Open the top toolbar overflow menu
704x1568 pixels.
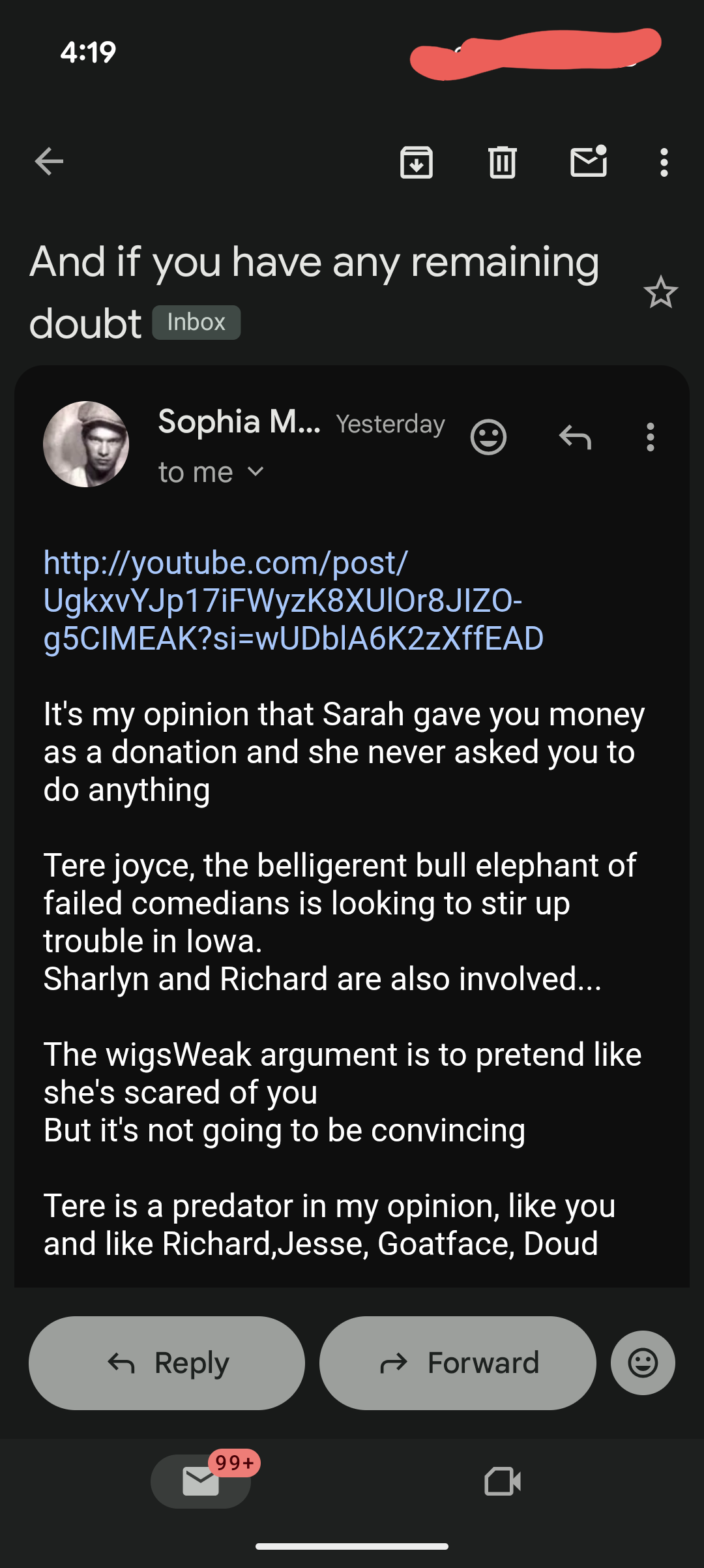(x=664, y=162)
